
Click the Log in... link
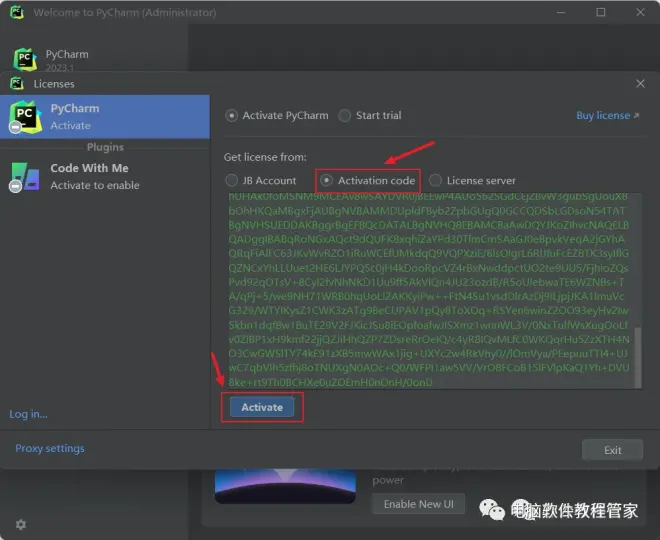point(28,414)
